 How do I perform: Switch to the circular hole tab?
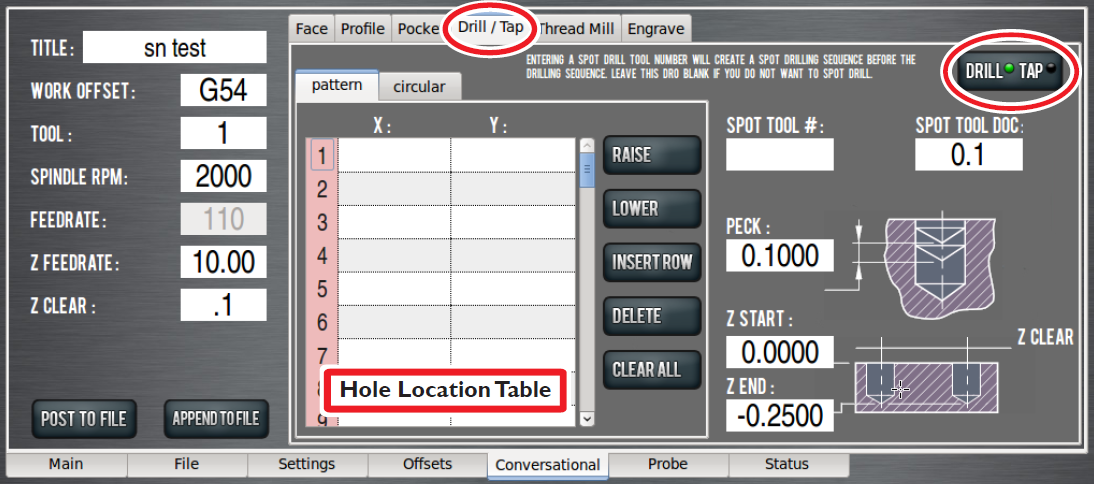pos(419,86)
